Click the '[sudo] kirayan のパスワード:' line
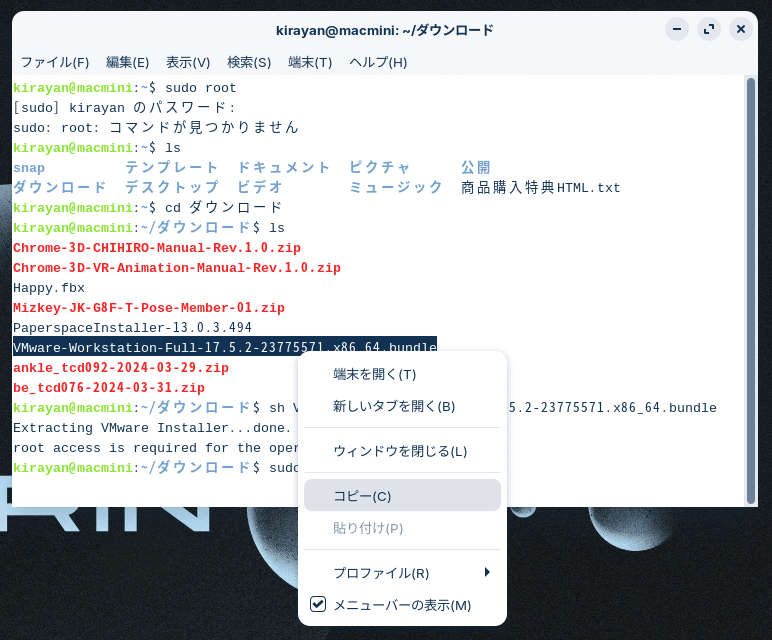772x640 pixels. (x=124, y=107)
